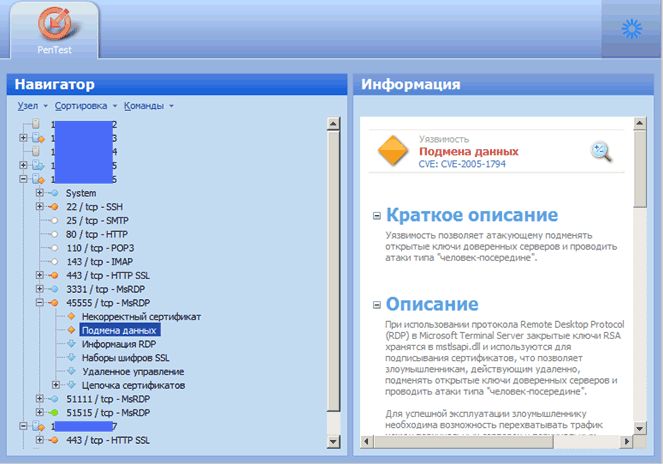Click the blue diamond icon beside Информация RDP
This screenshot has height=464, width=663.
coord(71,343)
